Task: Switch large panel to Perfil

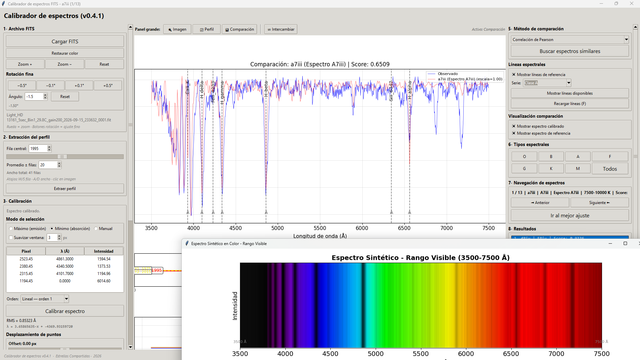Action: 207,29
